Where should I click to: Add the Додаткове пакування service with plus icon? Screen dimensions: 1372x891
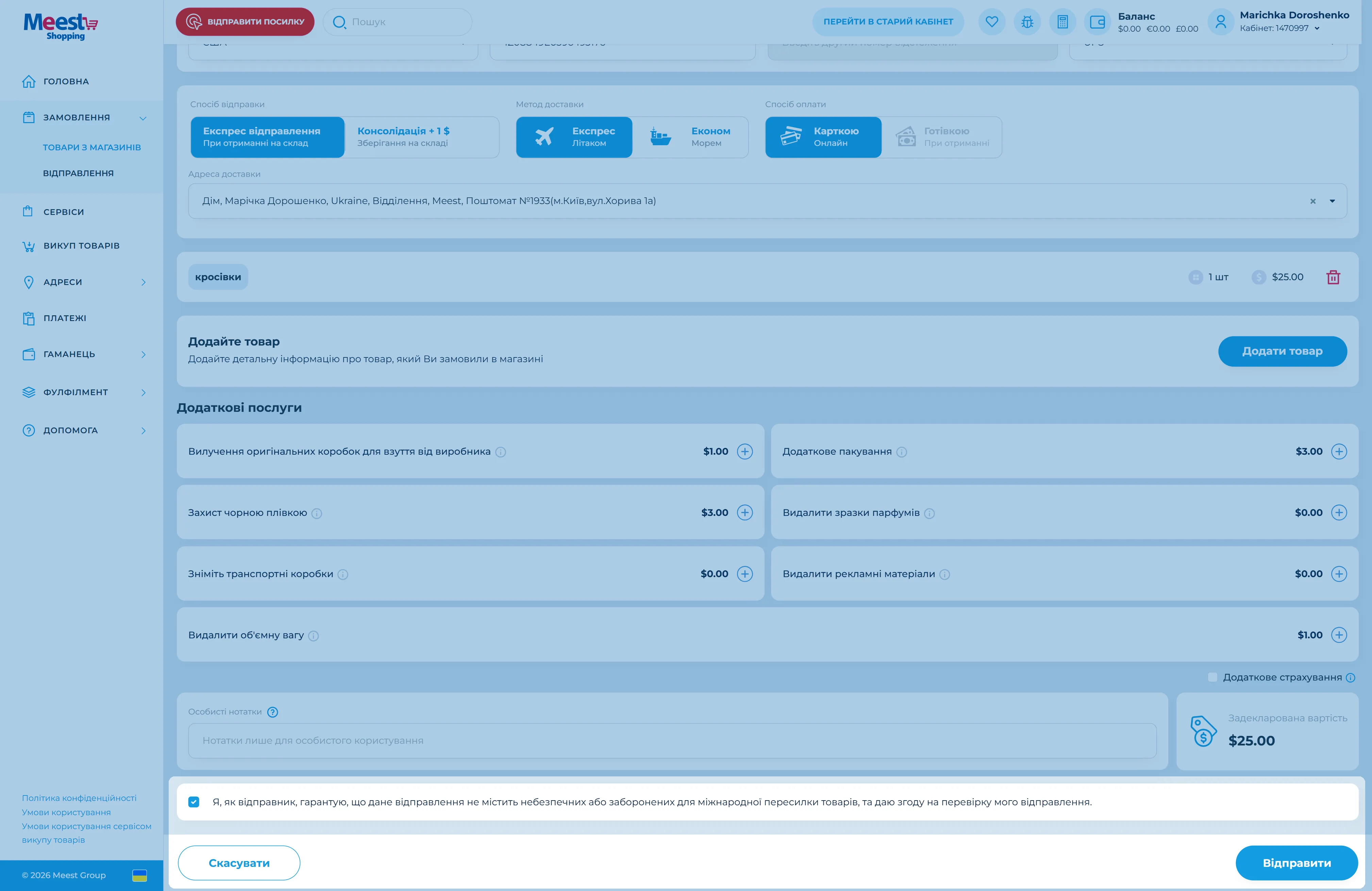pyautogui.click(x=1339, y=451)
